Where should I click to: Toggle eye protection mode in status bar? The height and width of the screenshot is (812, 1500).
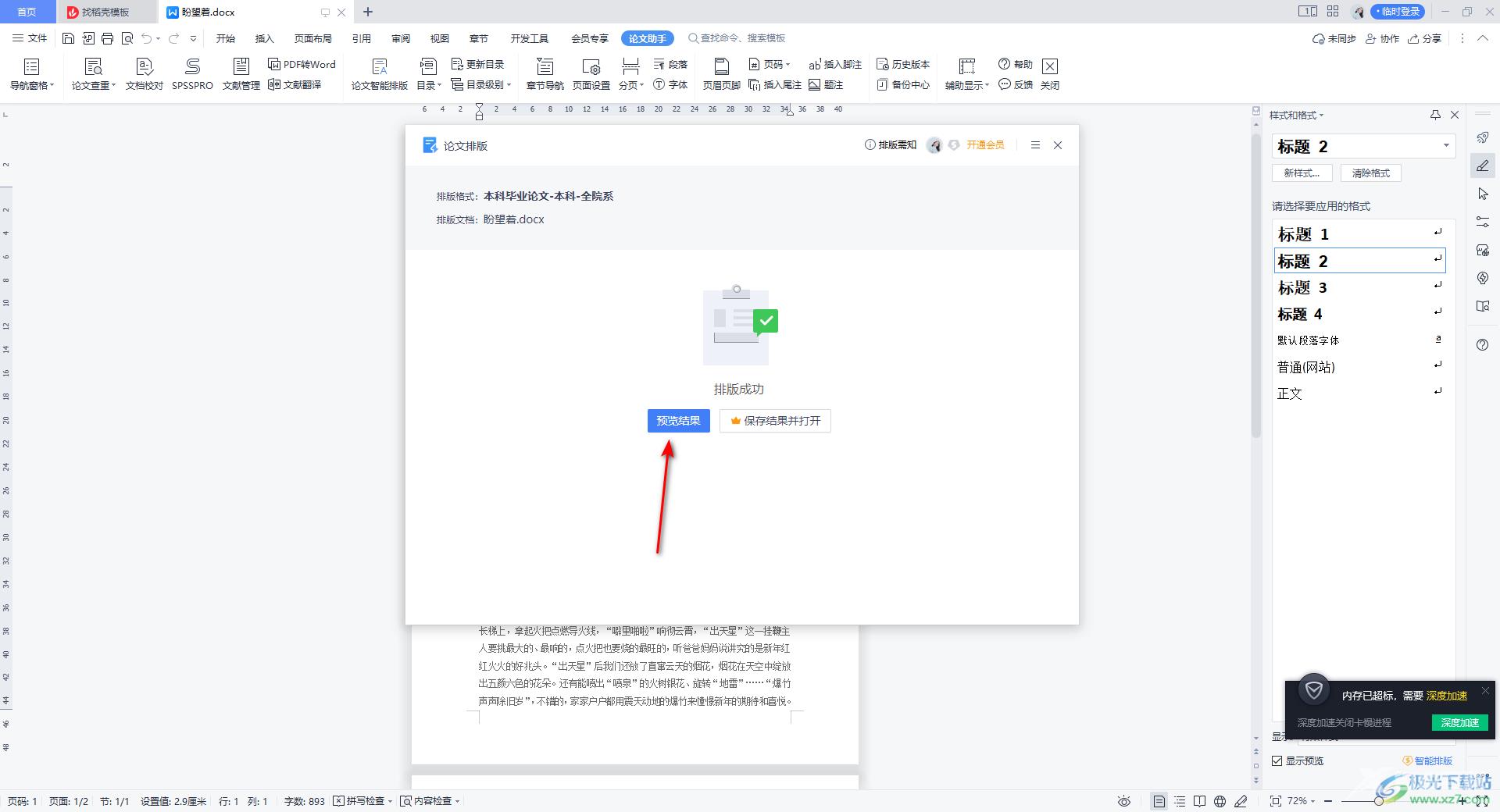click(x=1124, y=801)
